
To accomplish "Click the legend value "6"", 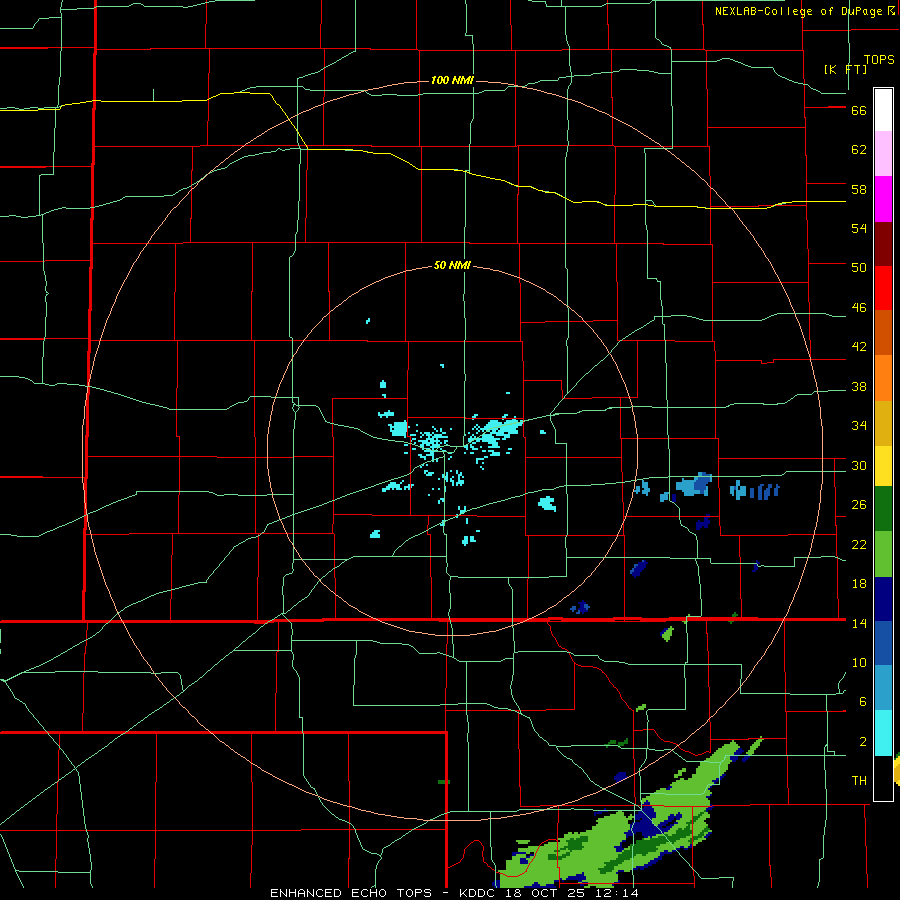I will point(863,702).
